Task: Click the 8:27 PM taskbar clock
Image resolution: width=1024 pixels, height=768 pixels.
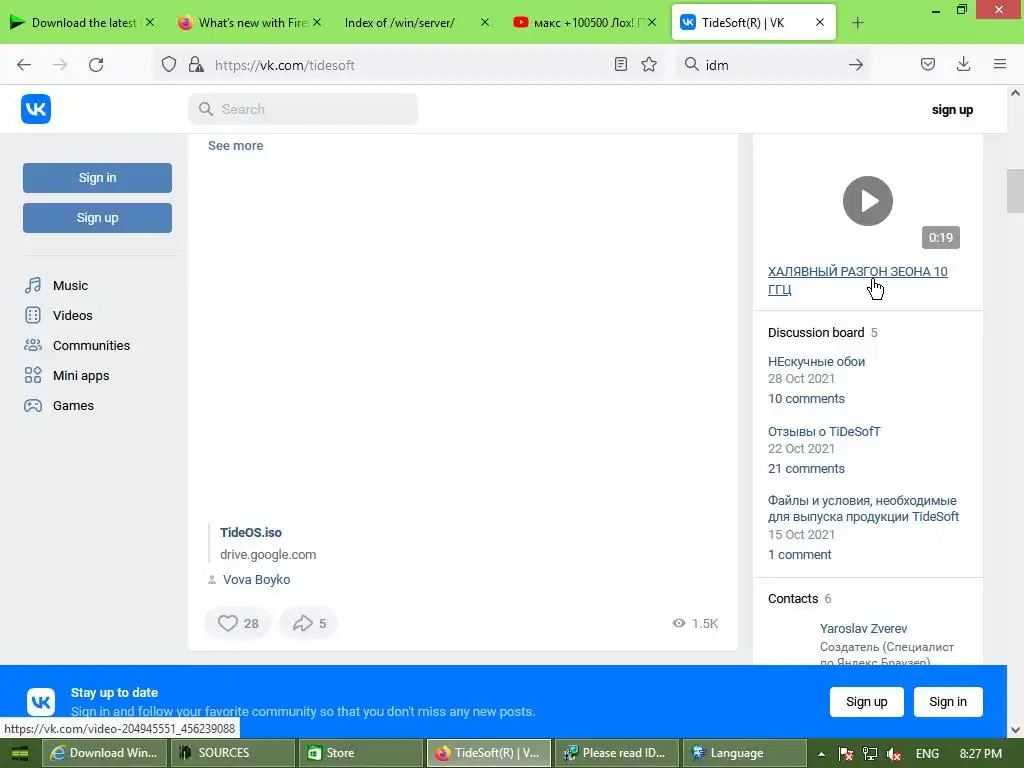Action: [980, 754]
